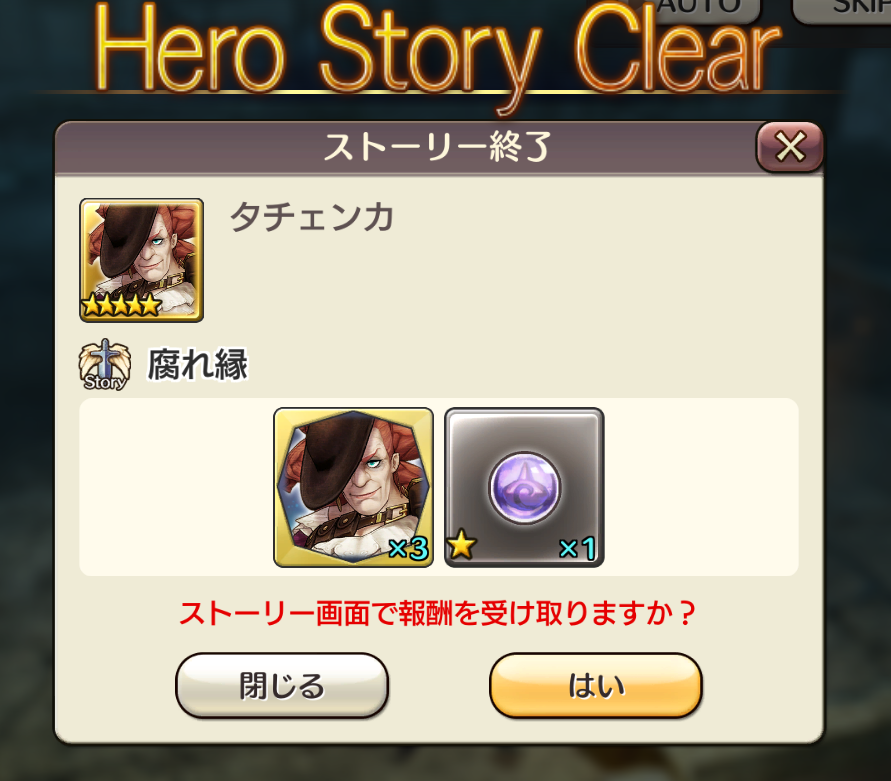
Task: Select the purple orb reward item x1
Action: 524,487
